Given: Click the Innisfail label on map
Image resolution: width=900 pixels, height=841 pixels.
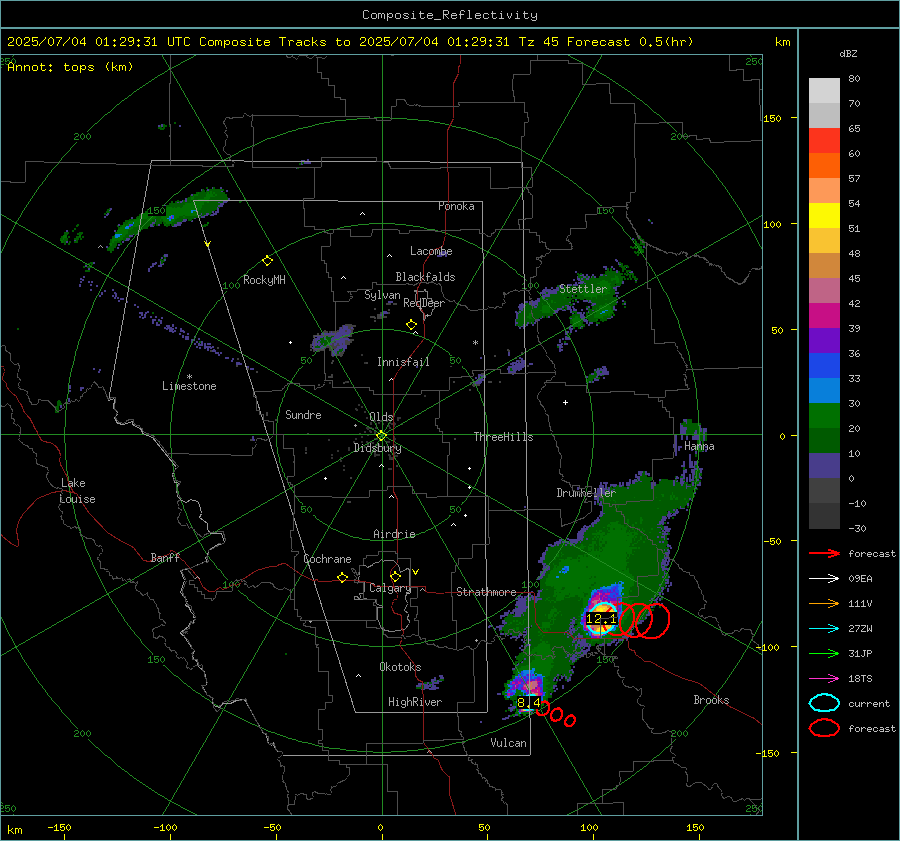Looking at the screenshot, I should tap(403, 362).
